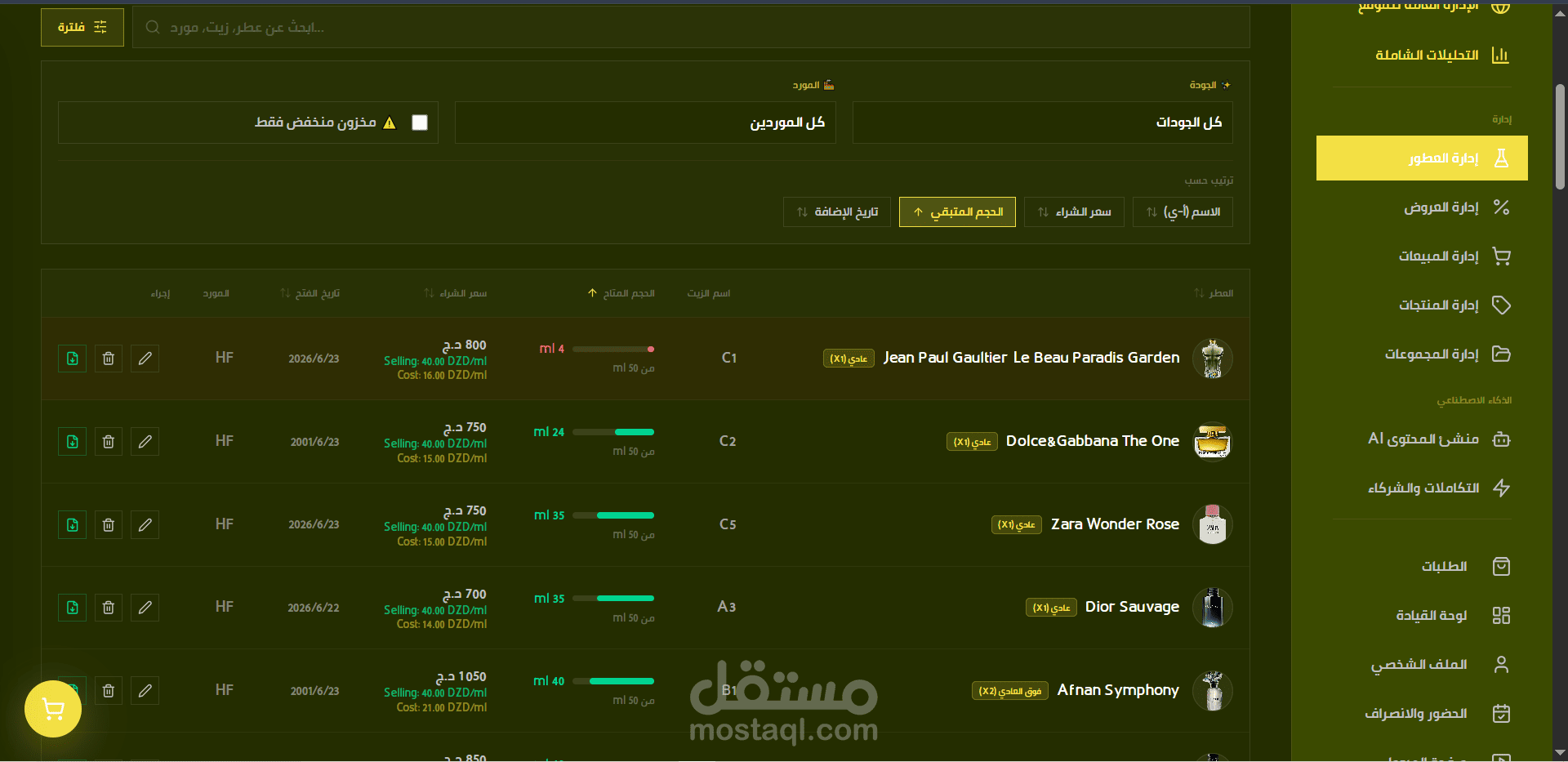Image resolution: width=1568 pixels, height=762 pixels.
Task: Open الملف الشخصي profile page
Action: (x=1422, y=665)
